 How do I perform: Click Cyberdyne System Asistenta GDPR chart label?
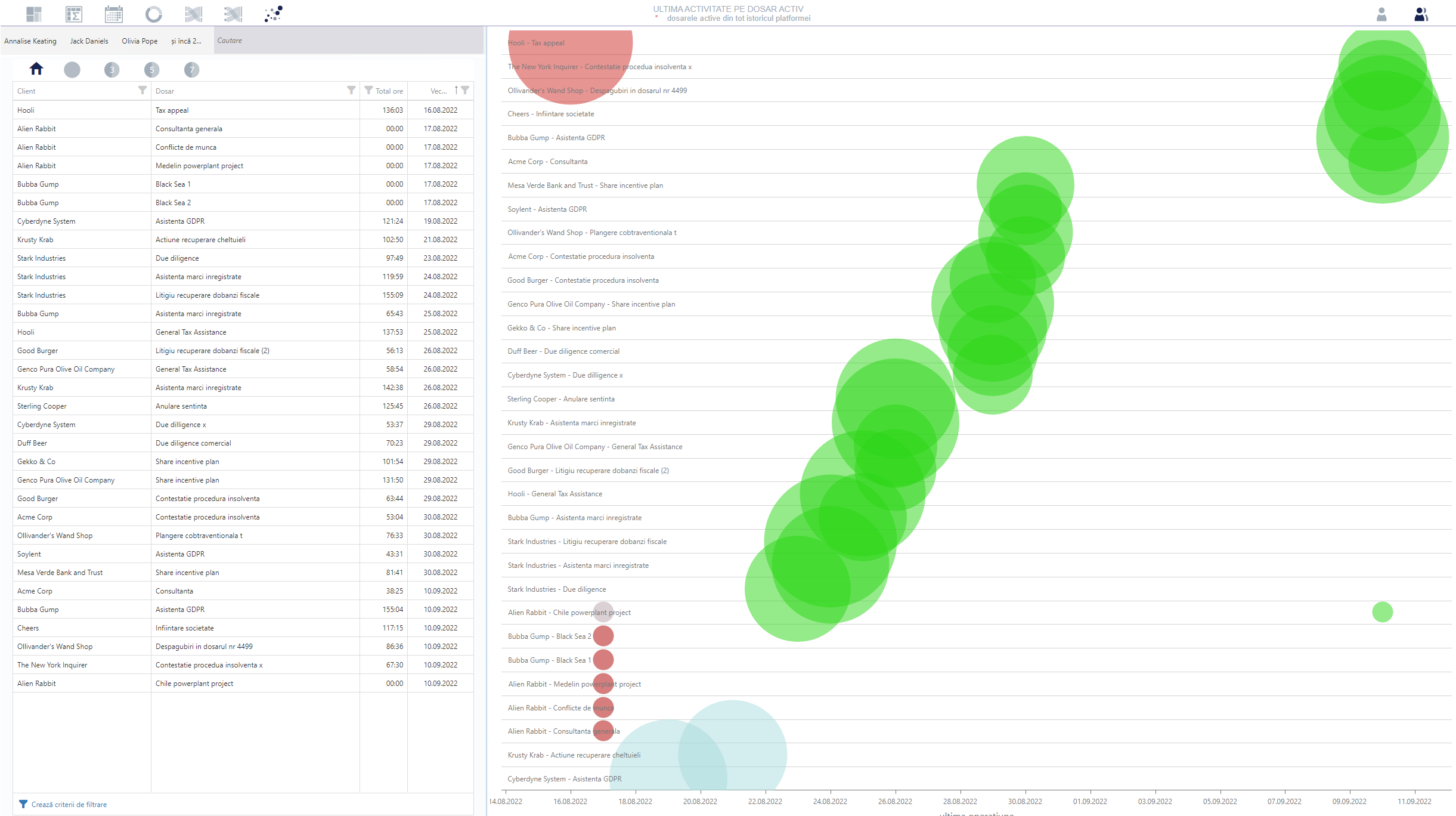564,779
